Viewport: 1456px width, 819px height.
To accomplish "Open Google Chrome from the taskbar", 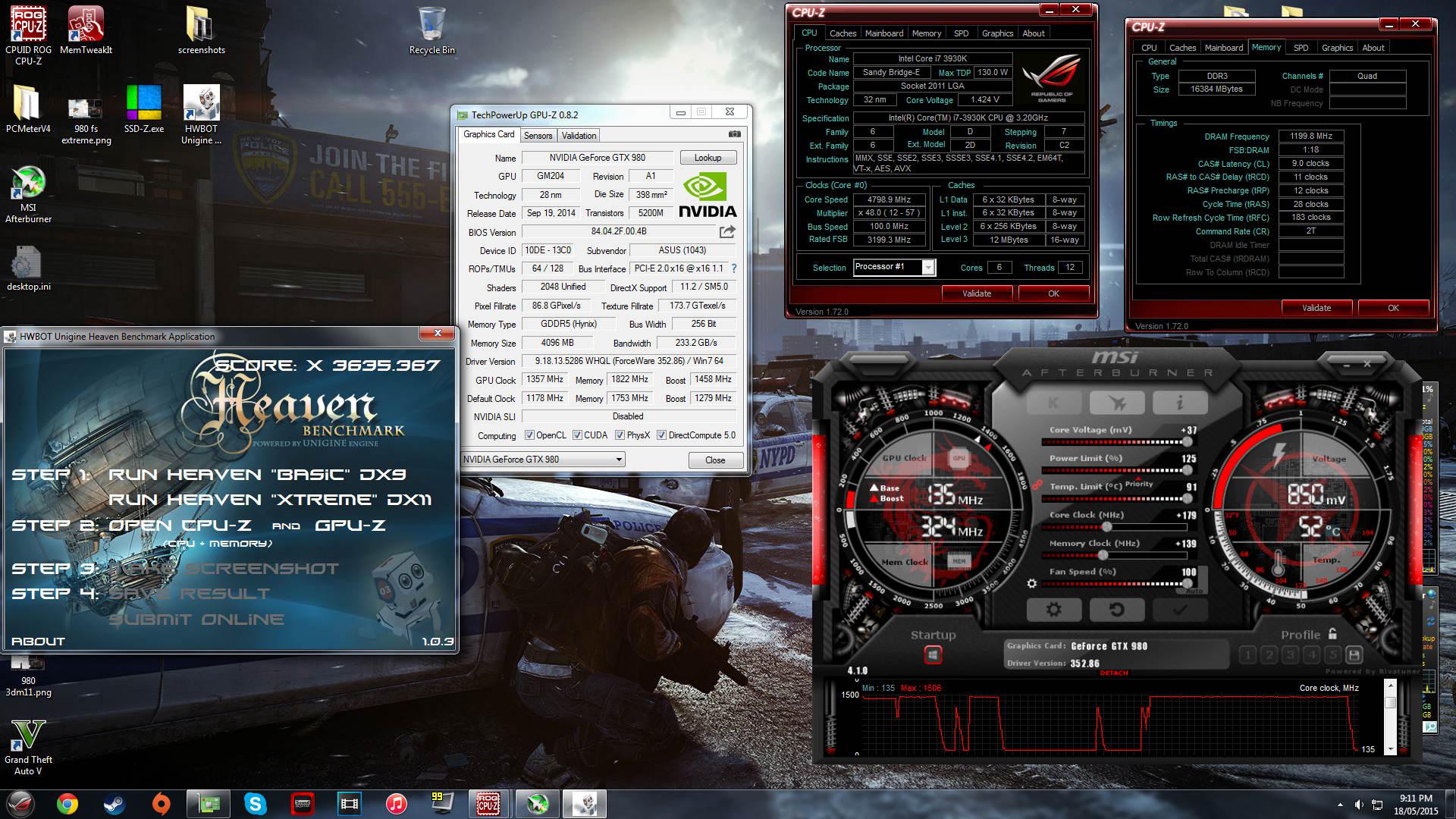I will coord(67,804).
